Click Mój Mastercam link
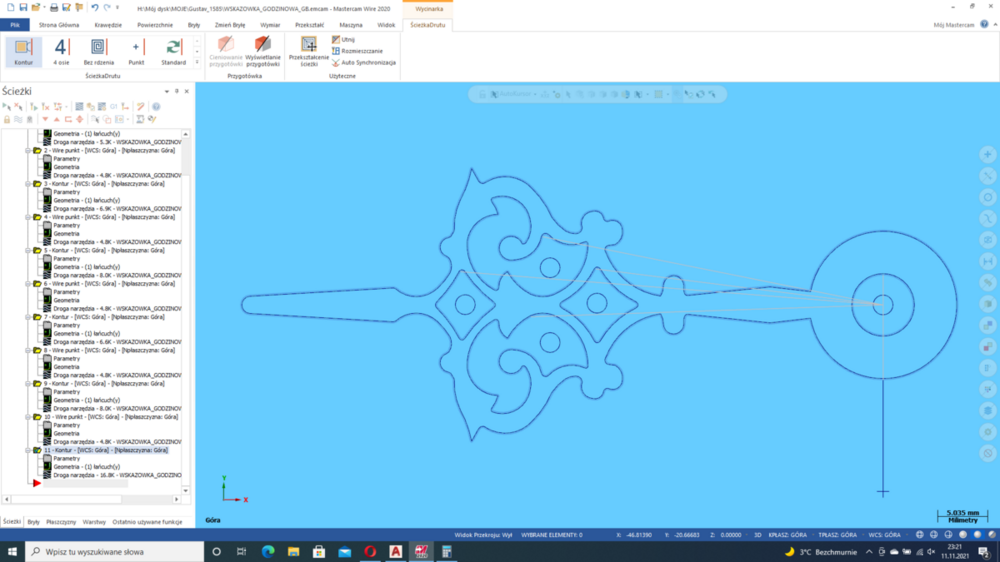The image size is (1000, 562). [953, 25]
